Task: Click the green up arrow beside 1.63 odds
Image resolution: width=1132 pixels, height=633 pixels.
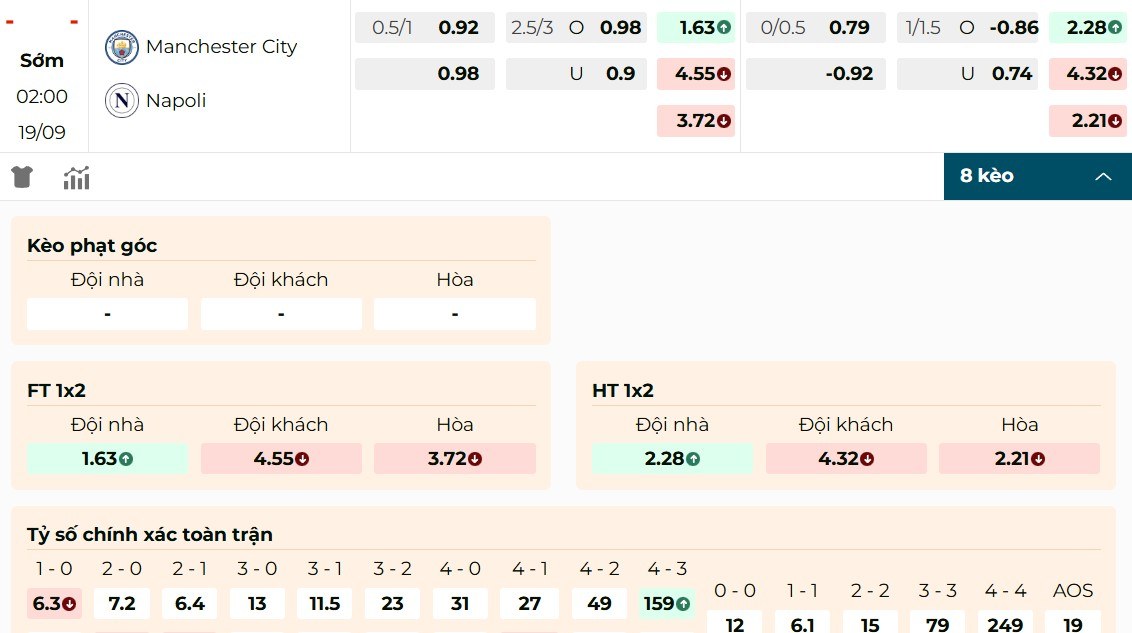Action: (723, 27)
